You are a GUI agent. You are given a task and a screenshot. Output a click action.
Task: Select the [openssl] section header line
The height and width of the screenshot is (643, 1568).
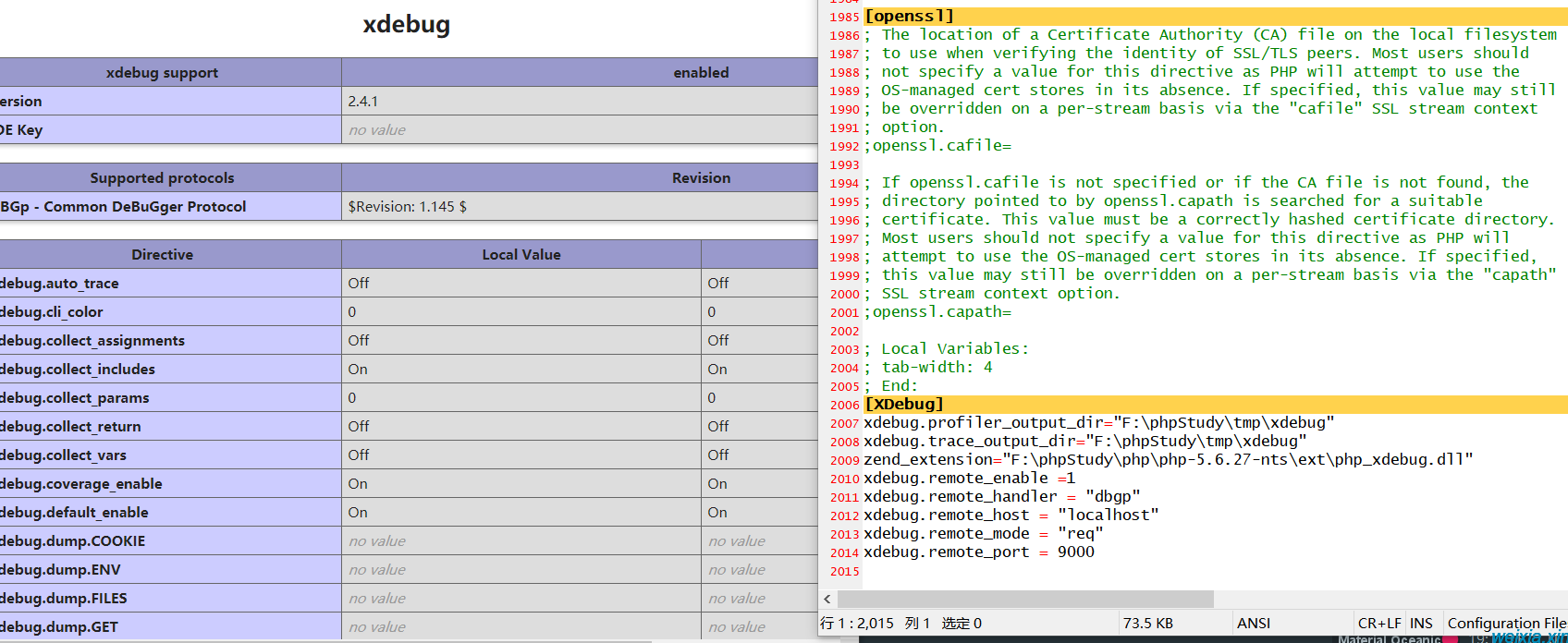1216,17
